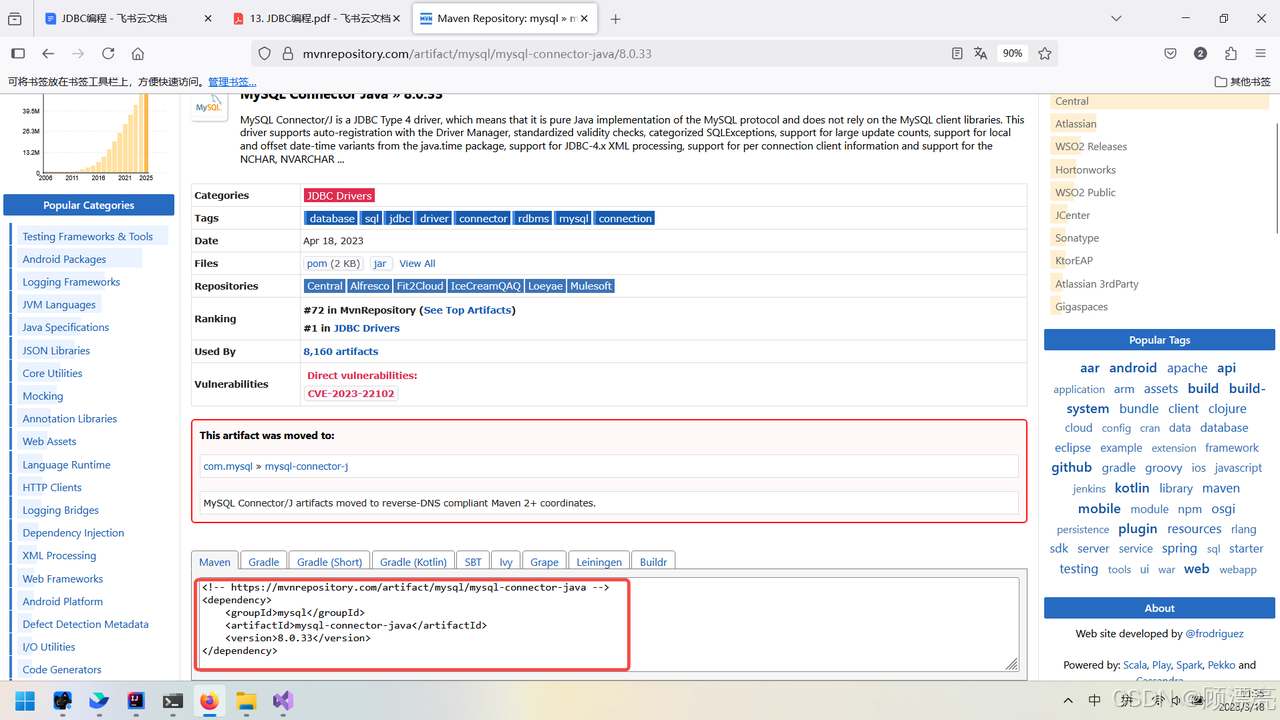Select the Ivy tab
The width and height of the screenshot is (1280, 720).
507,562
